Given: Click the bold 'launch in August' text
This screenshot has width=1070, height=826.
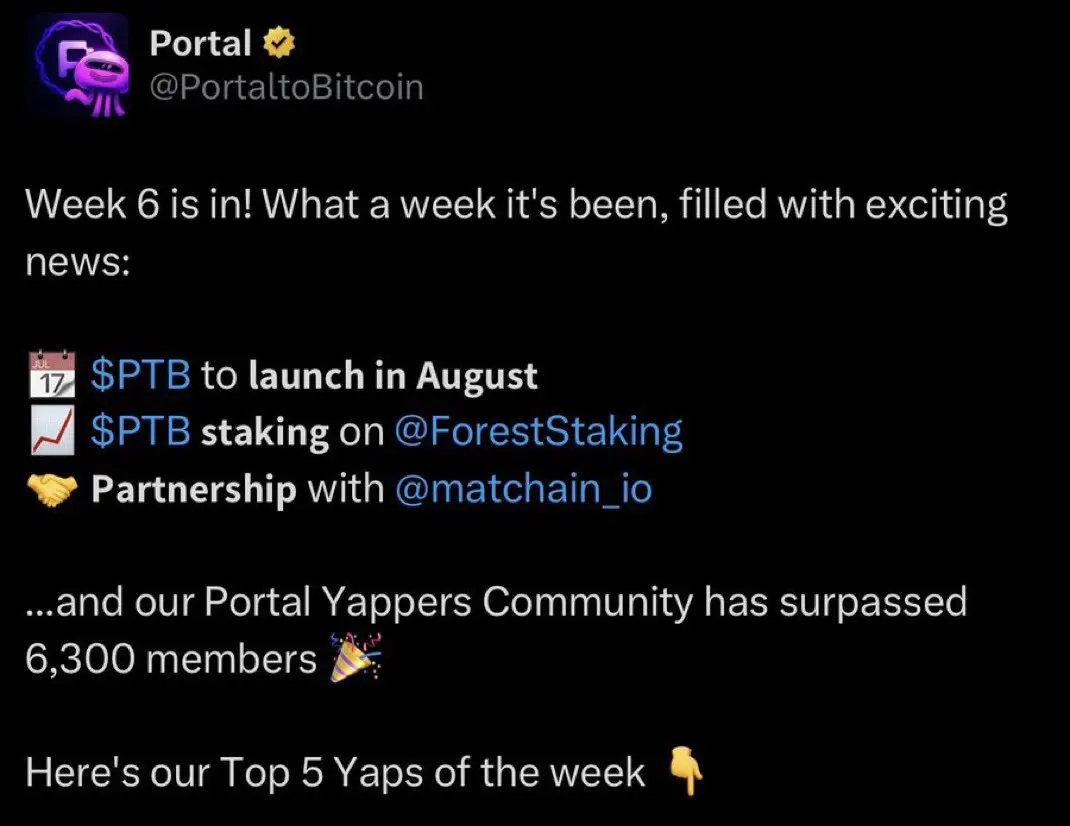Looking at the screenshot, I should click(393, 376).
